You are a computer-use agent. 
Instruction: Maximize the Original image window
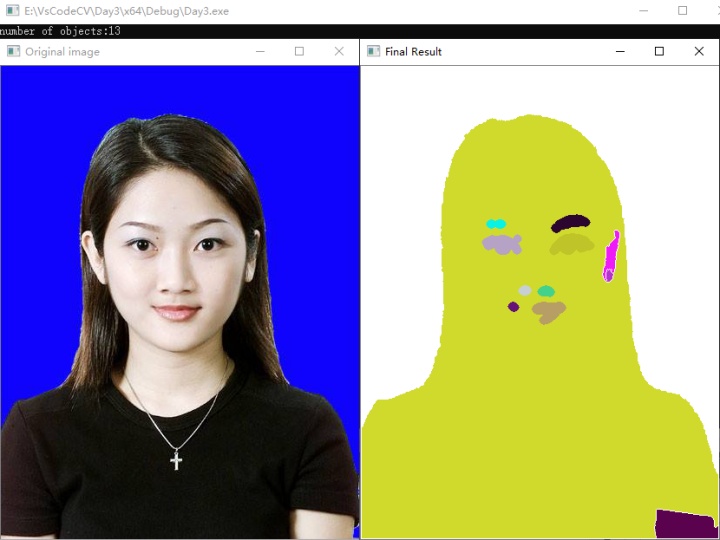point(299,51)
